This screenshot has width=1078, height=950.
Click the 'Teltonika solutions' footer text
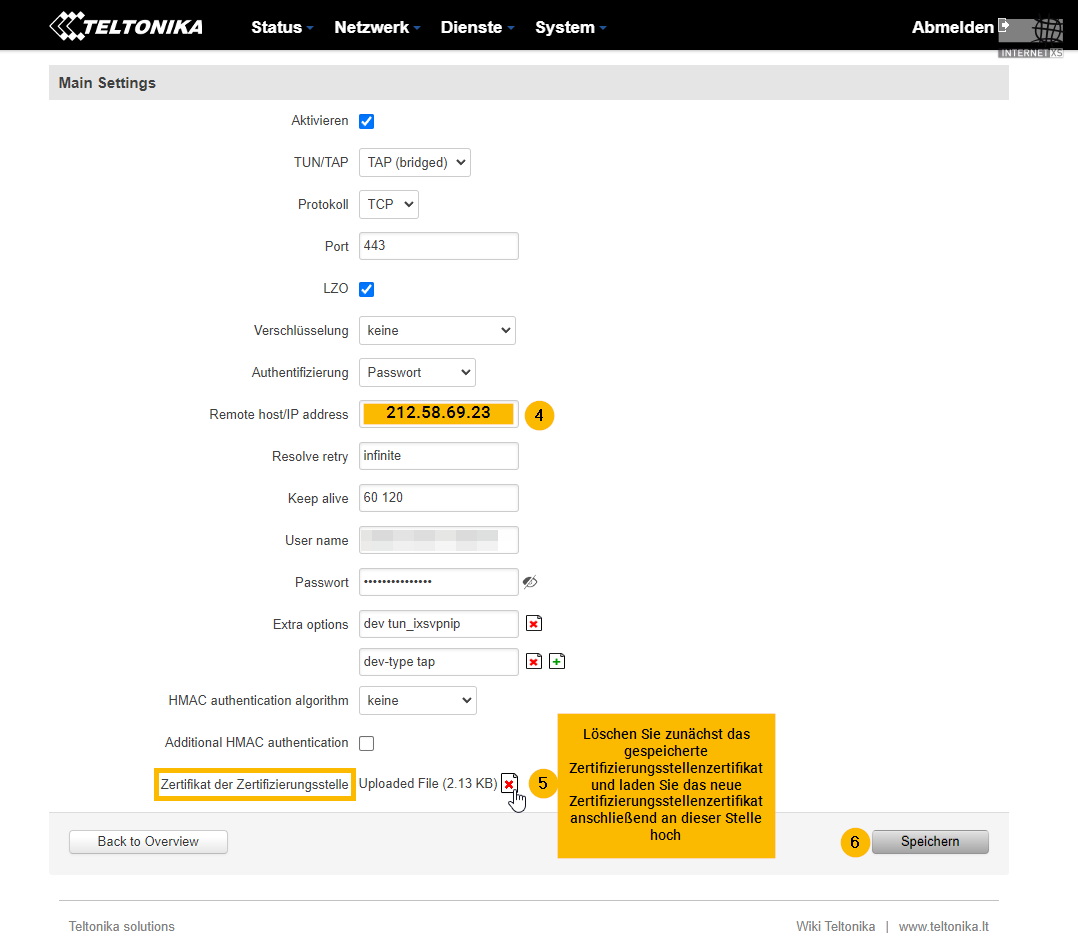pos(122,927)
